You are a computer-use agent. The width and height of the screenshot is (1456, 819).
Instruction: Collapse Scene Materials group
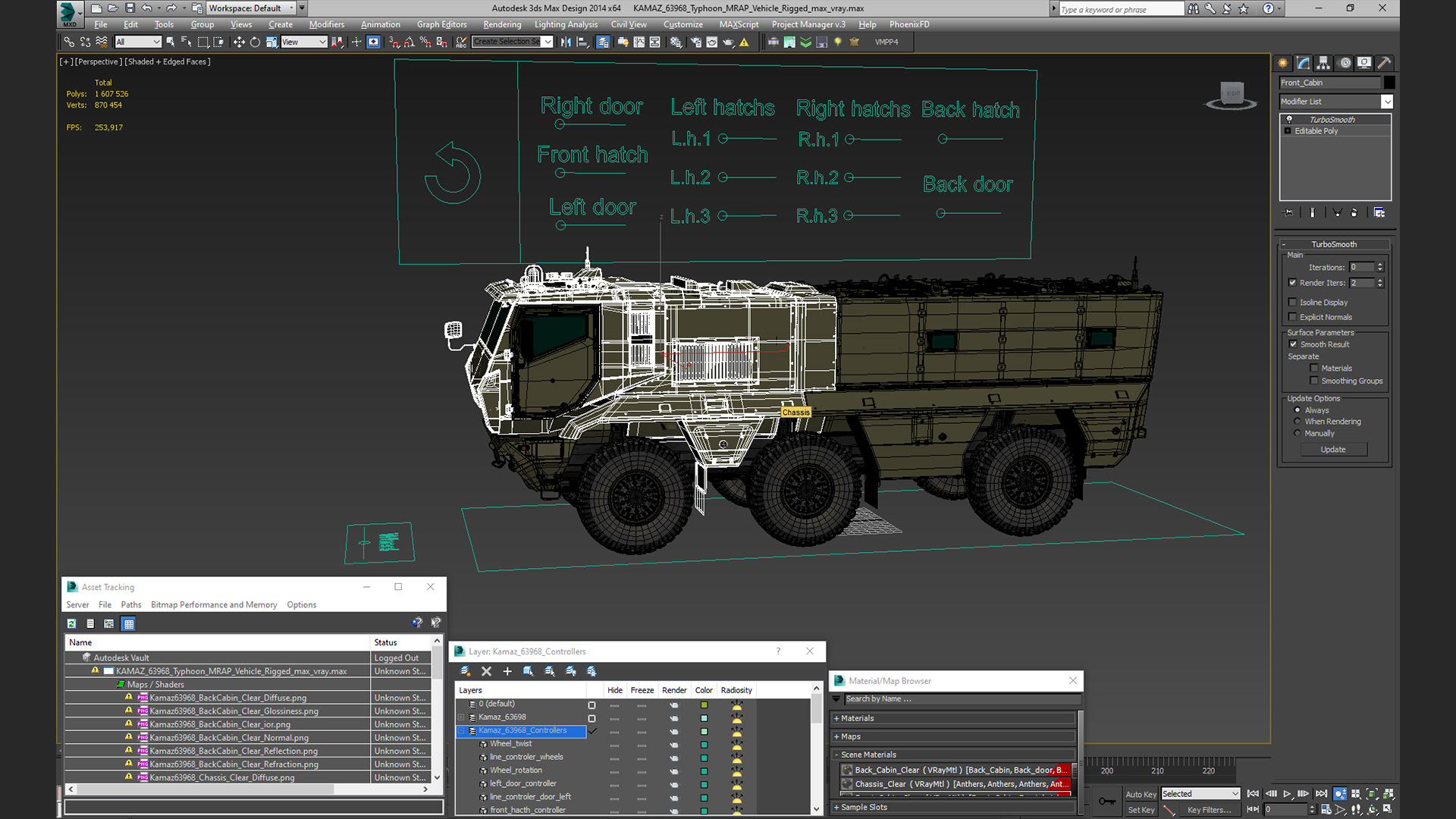pyautogui.click(x=836, y=755)
